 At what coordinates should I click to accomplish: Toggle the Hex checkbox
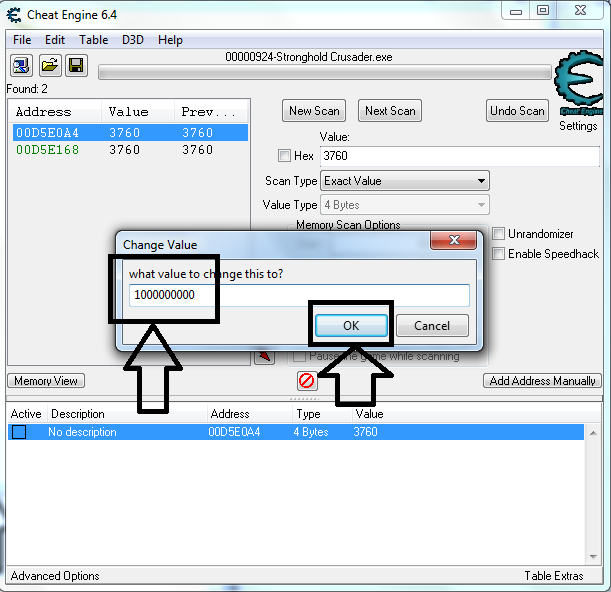click(284, 156)
